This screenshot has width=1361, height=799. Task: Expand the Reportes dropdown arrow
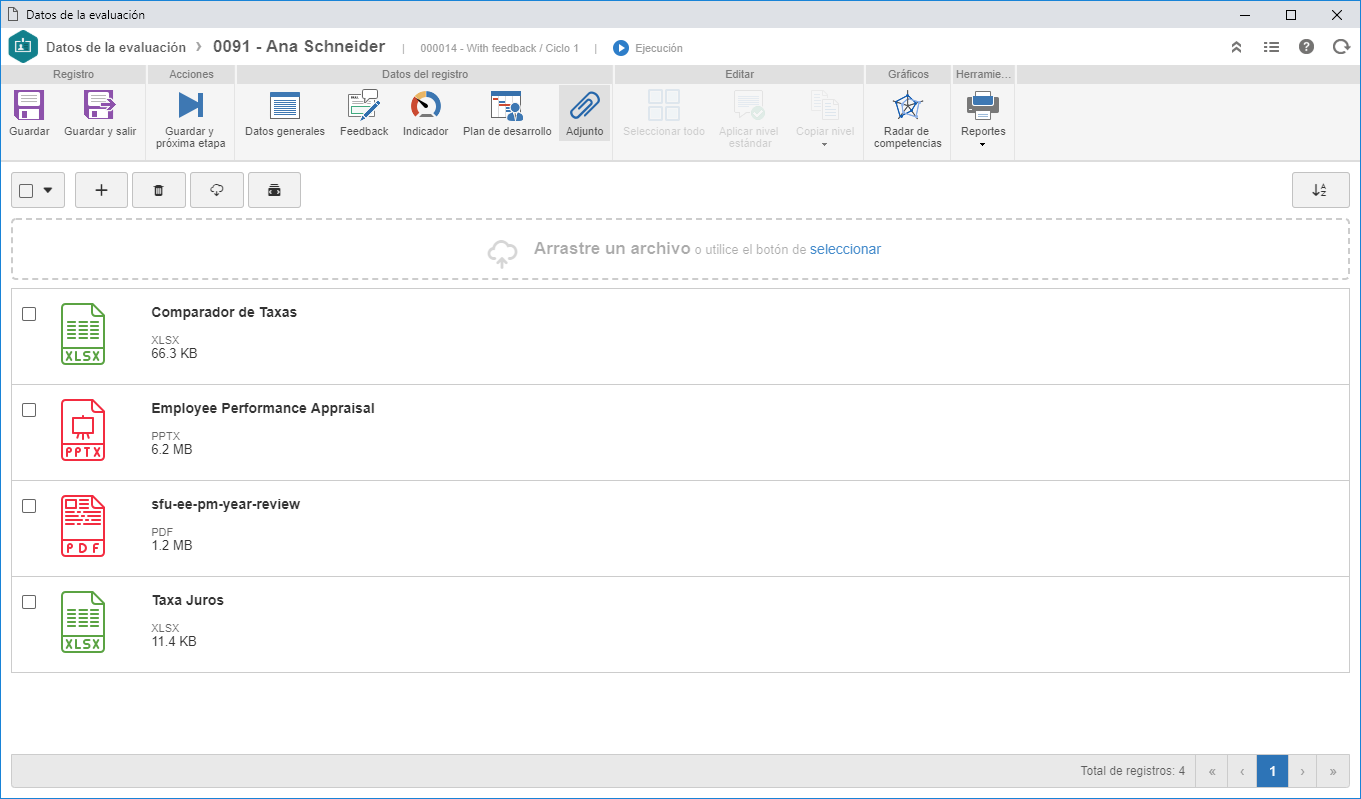(x=983, y=146)
